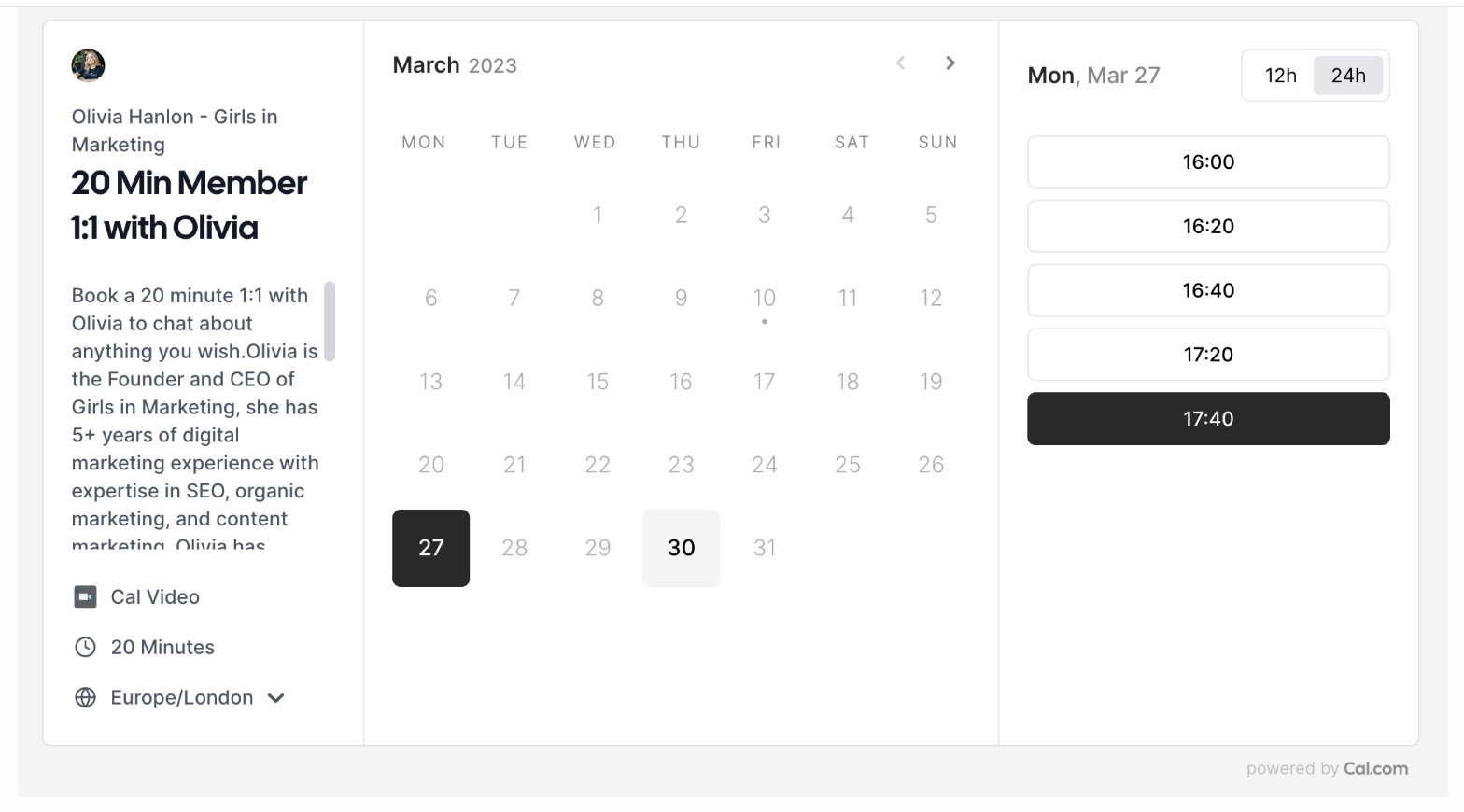Click the dot indicator under March 10

point(765,321)
